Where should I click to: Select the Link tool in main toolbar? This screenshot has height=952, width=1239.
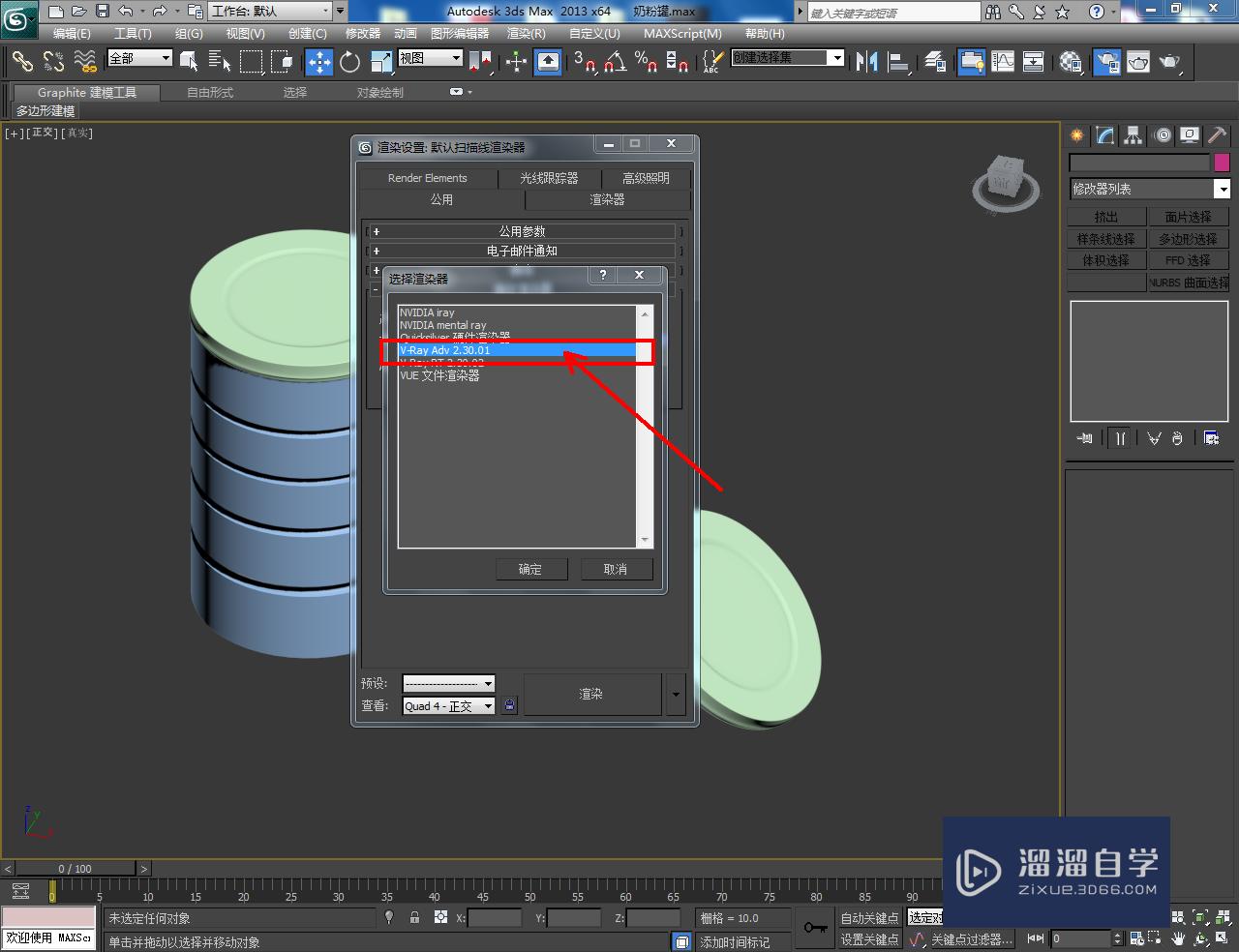click(x=22, y=62)
